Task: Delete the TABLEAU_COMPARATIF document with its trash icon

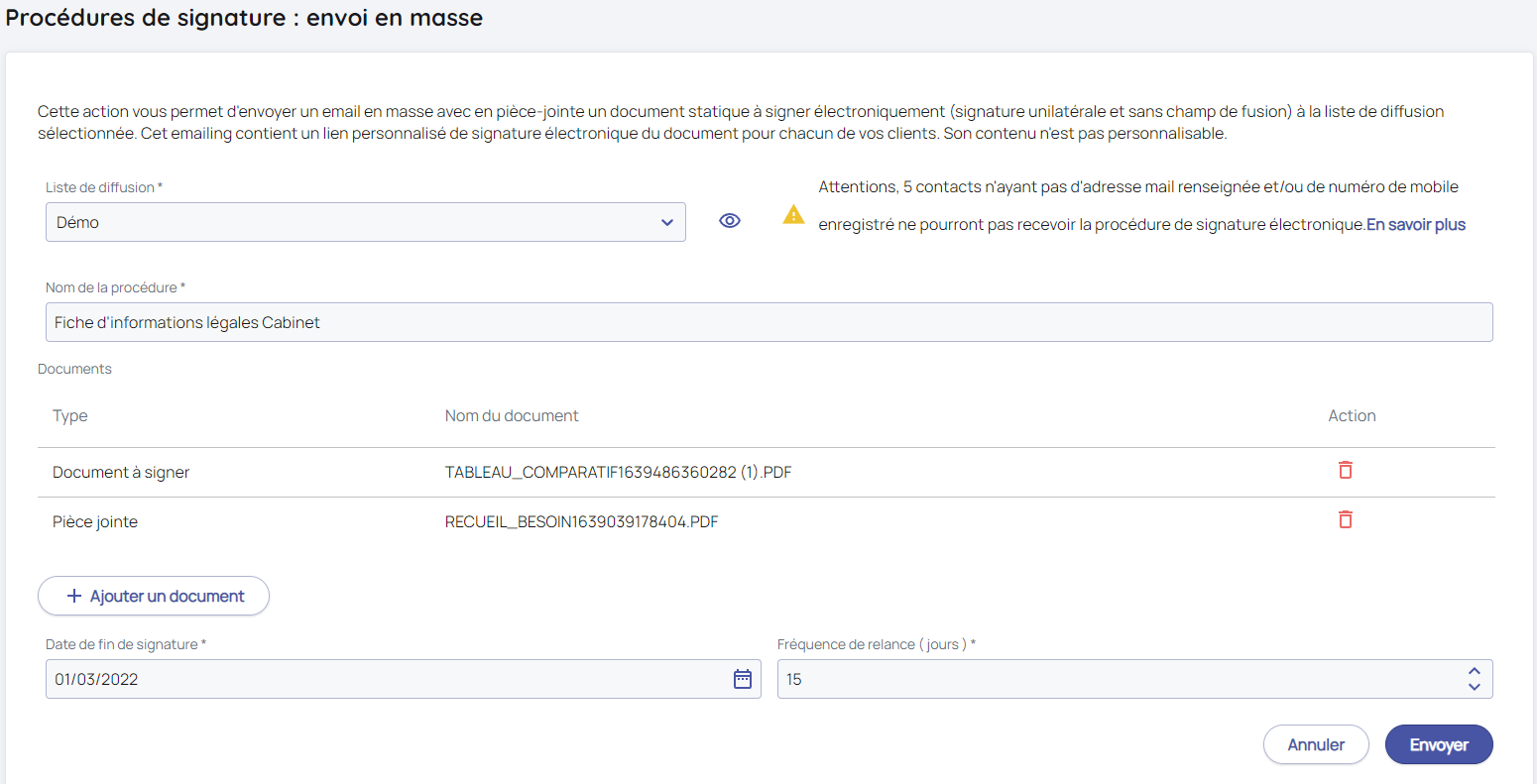Action: 1345,471
